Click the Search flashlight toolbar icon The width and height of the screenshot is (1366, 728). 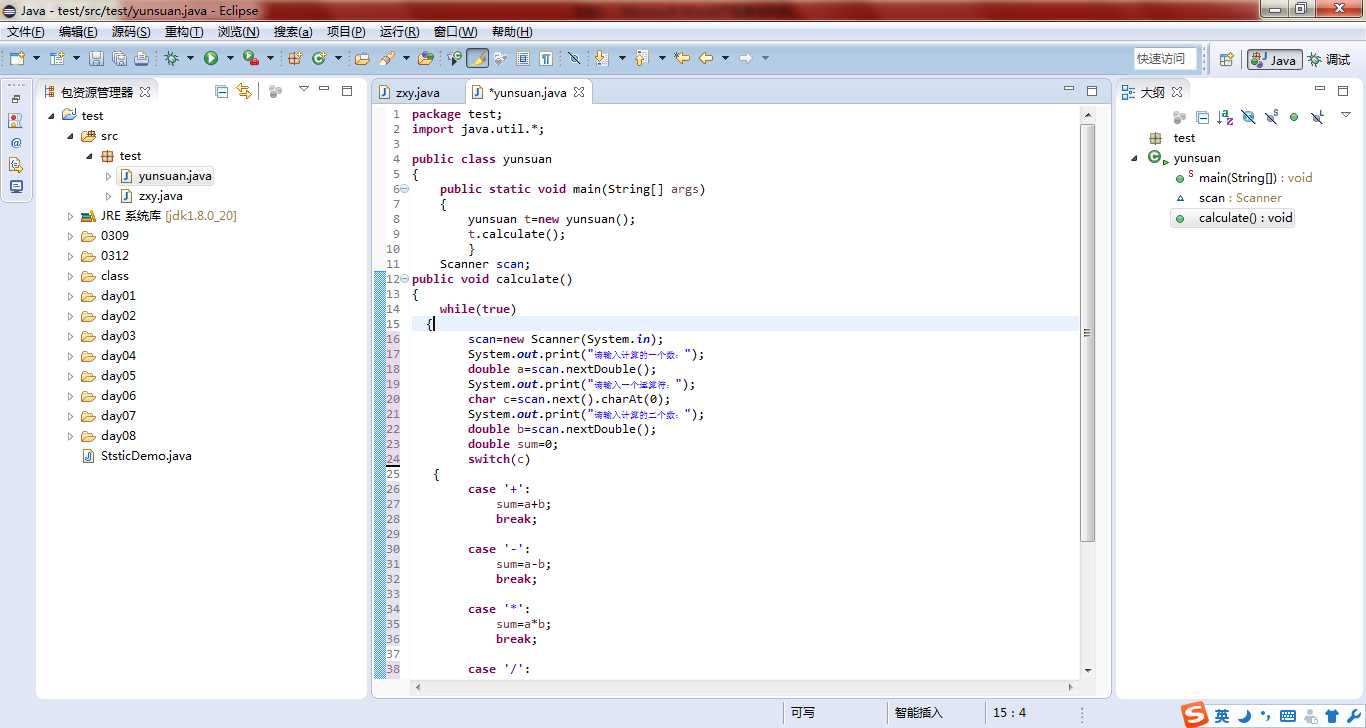pos(387,58)
